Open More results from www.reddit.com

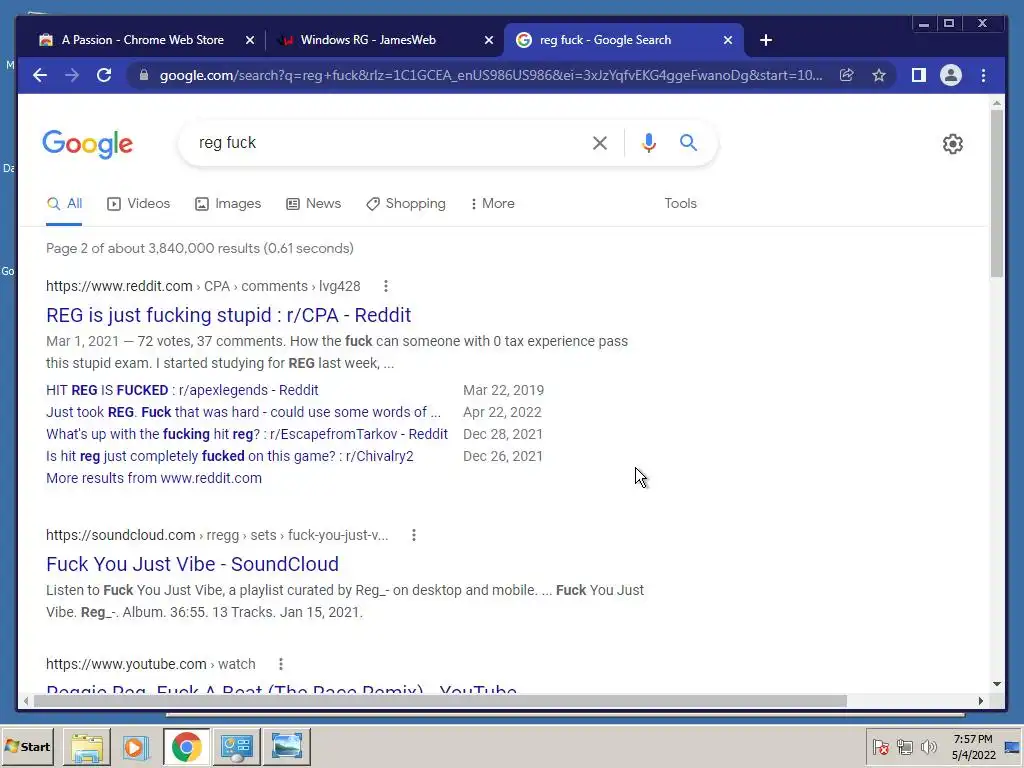point(153,478)
